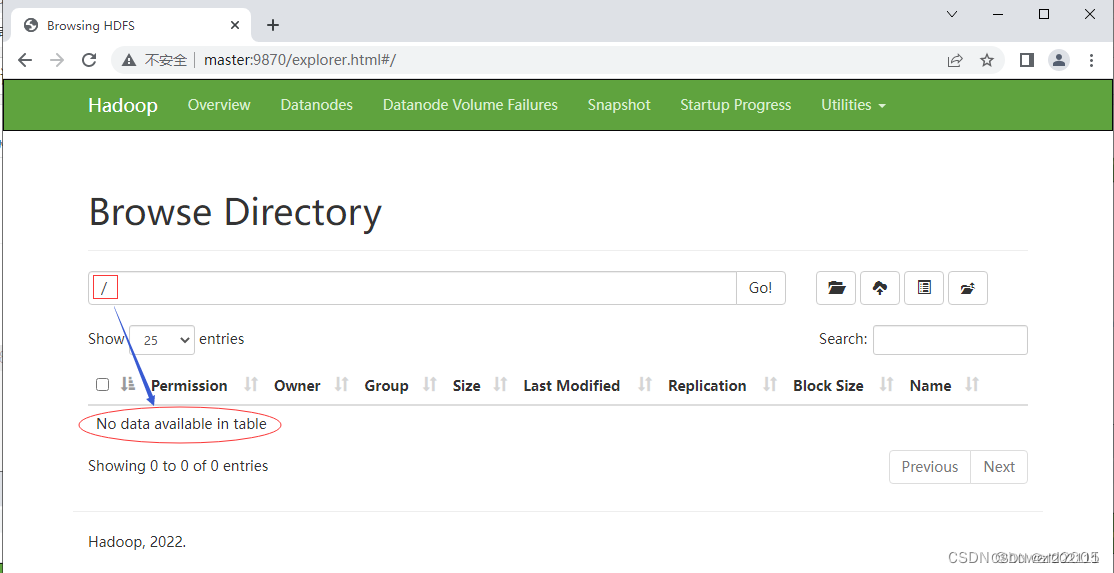Click the Go! button

pyautogui.click(x=760, y=288)
